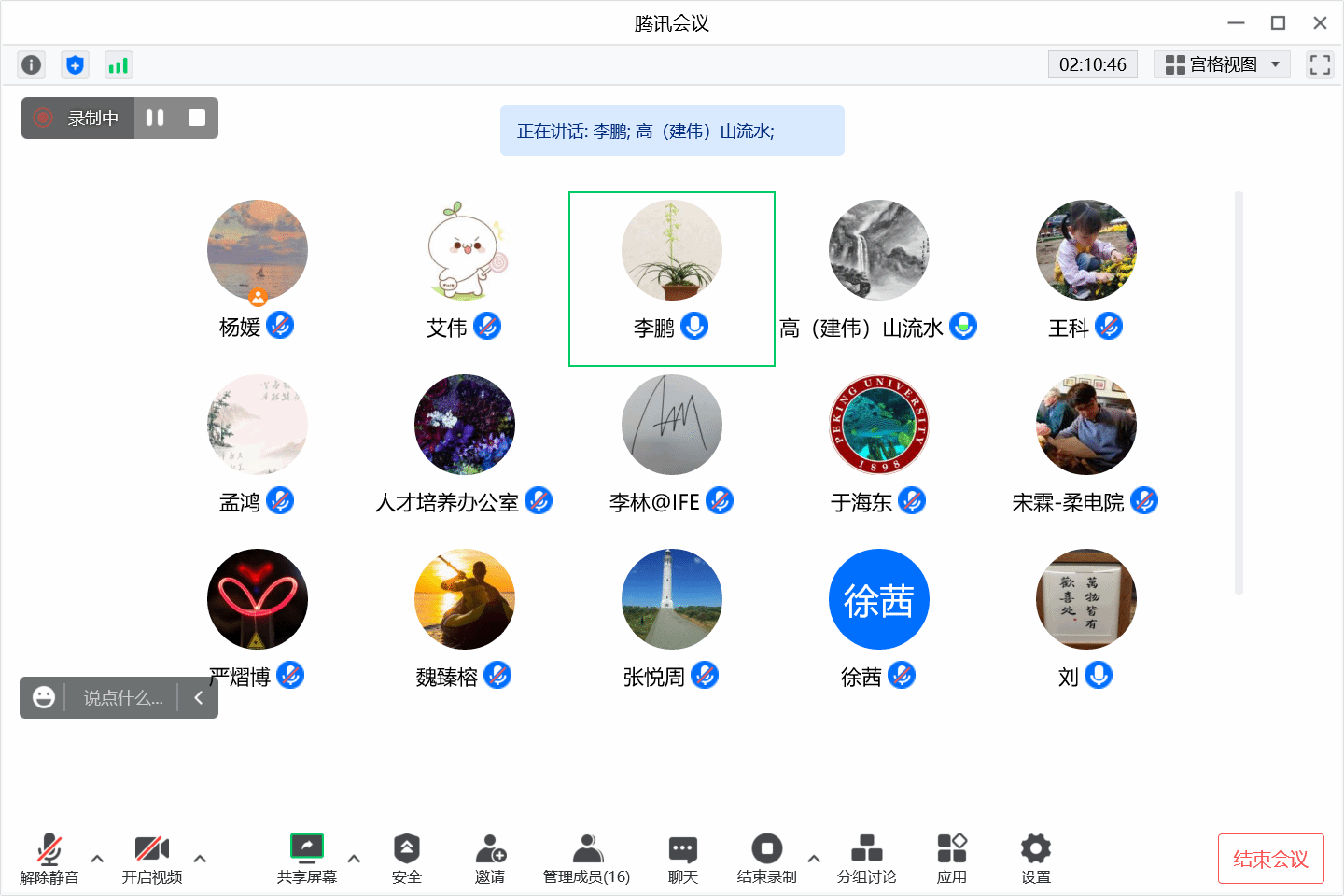Unmute microphone with 解除静音
Screen dimensions: 1344x896
coord(49,858)
